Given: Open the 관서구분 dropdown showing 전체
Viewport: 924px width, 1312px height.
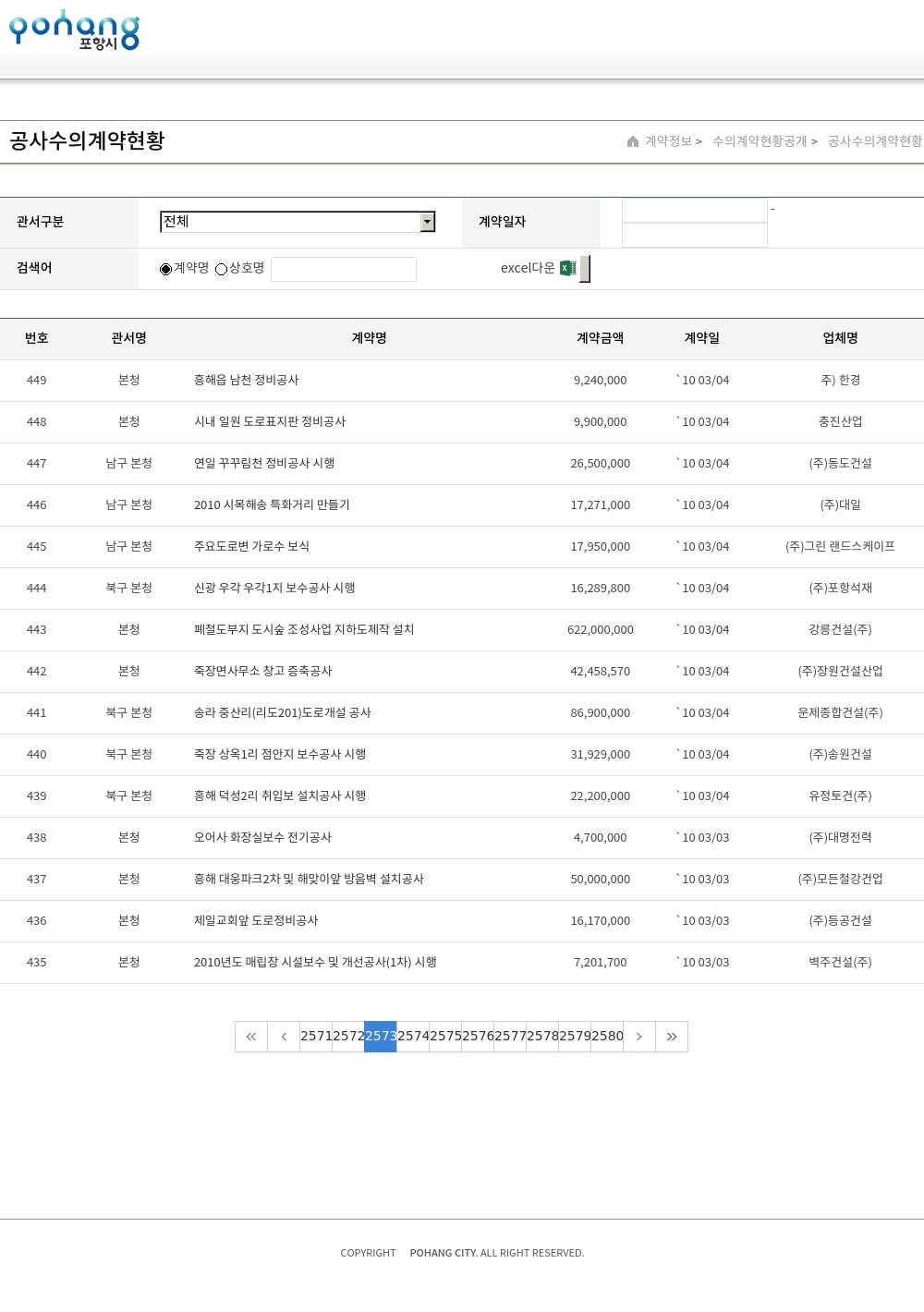Looking at the screenshot, I should click(290, 222).
